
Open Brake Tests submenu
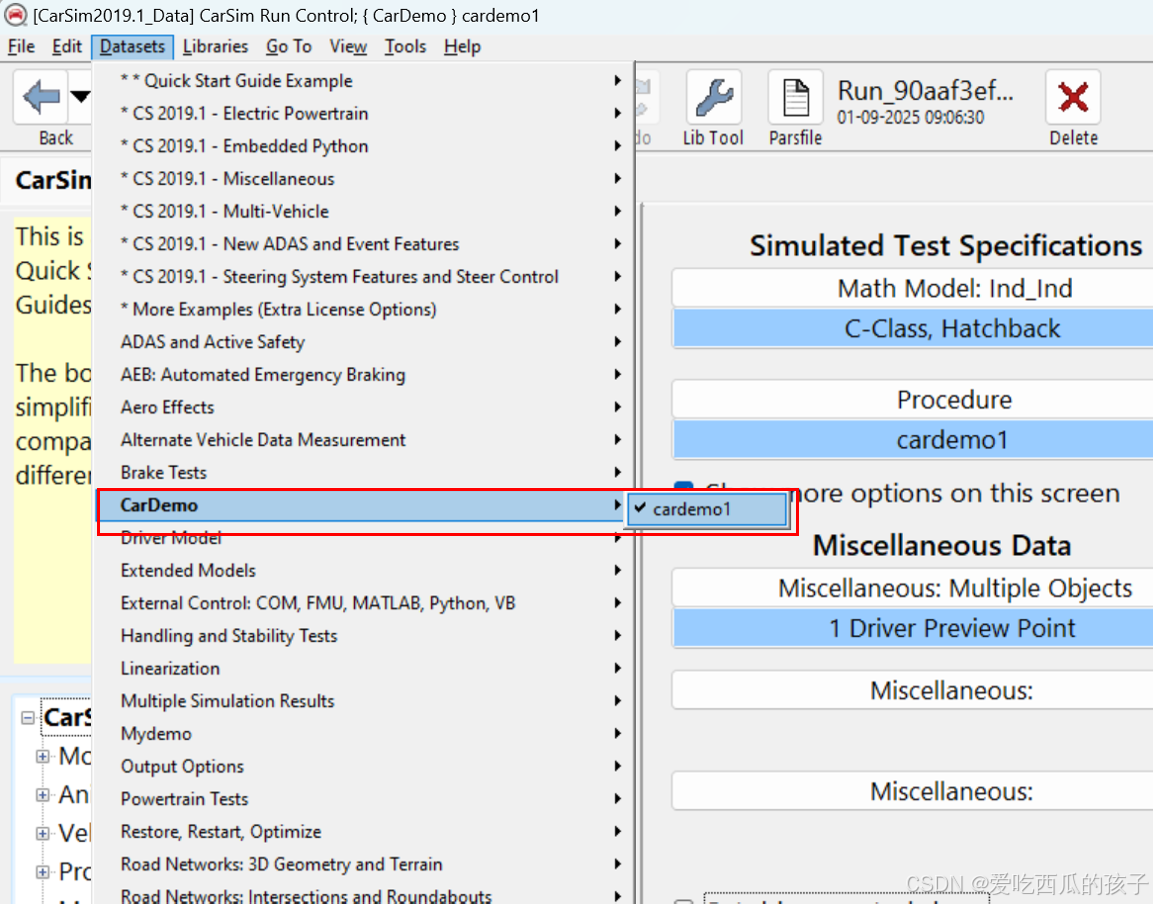tap(362, 472)
